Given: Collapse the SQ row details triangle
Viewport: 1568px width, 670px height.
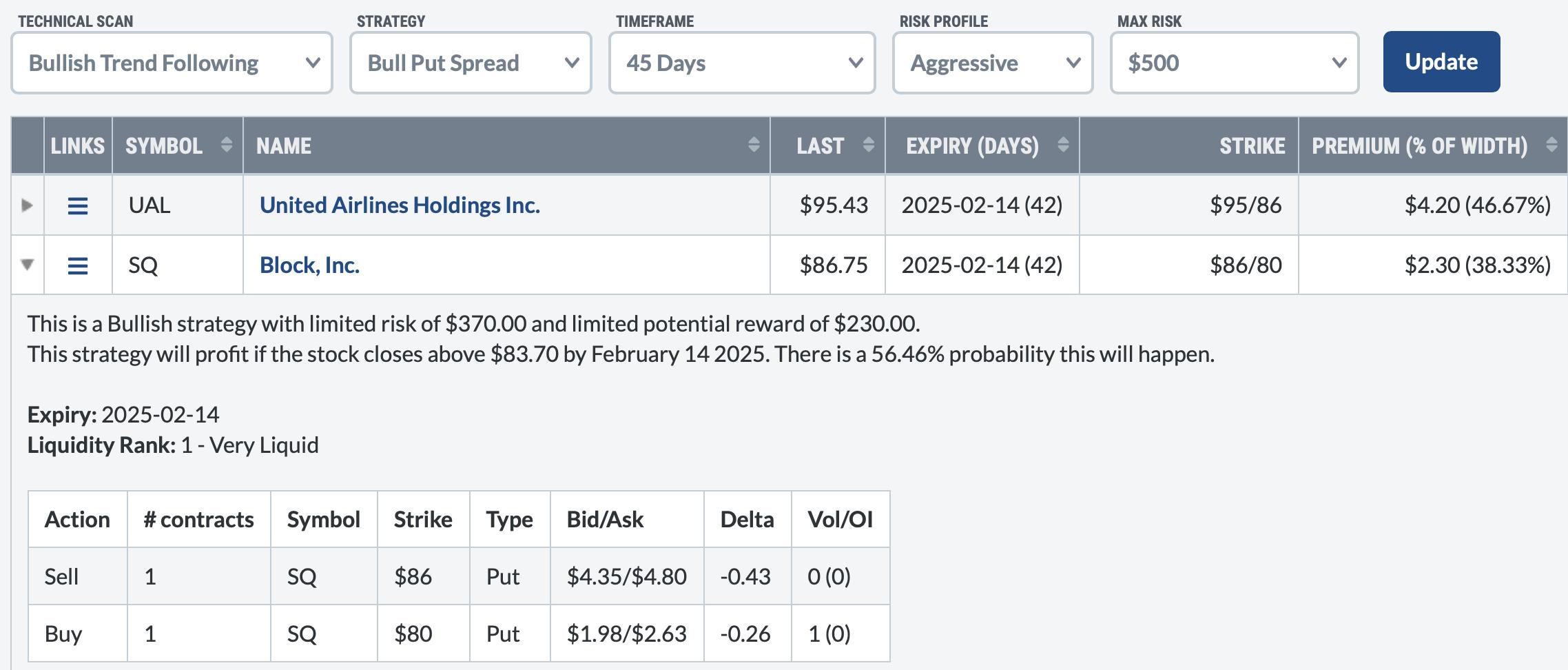Looking at the screenshot, I should (x=27, y=265).
